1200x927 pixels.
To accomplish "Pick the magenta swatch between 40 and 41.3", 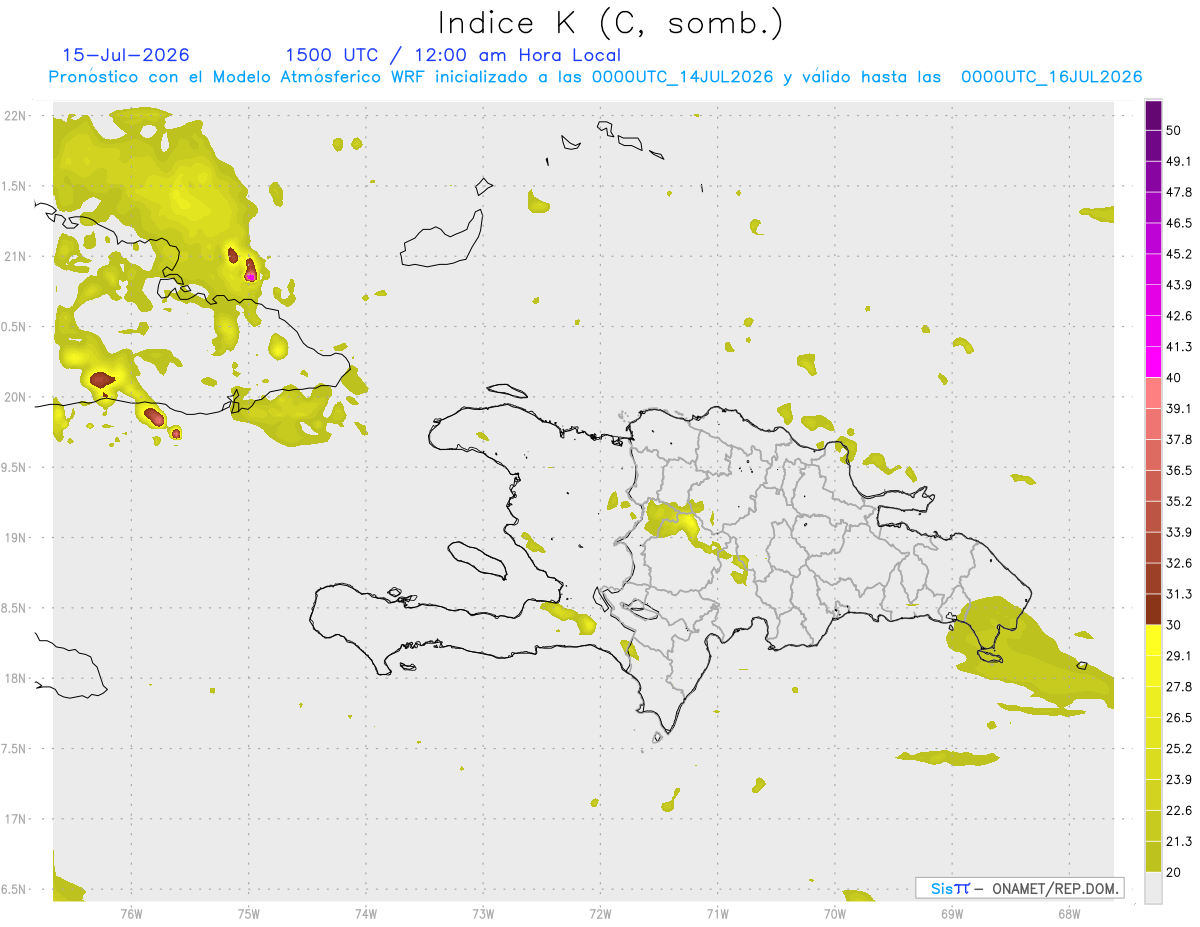I will 1153,362.
